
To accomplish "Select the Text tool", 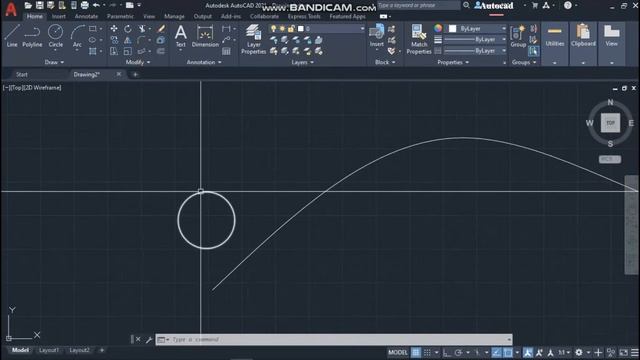I will tap(180, 36).
